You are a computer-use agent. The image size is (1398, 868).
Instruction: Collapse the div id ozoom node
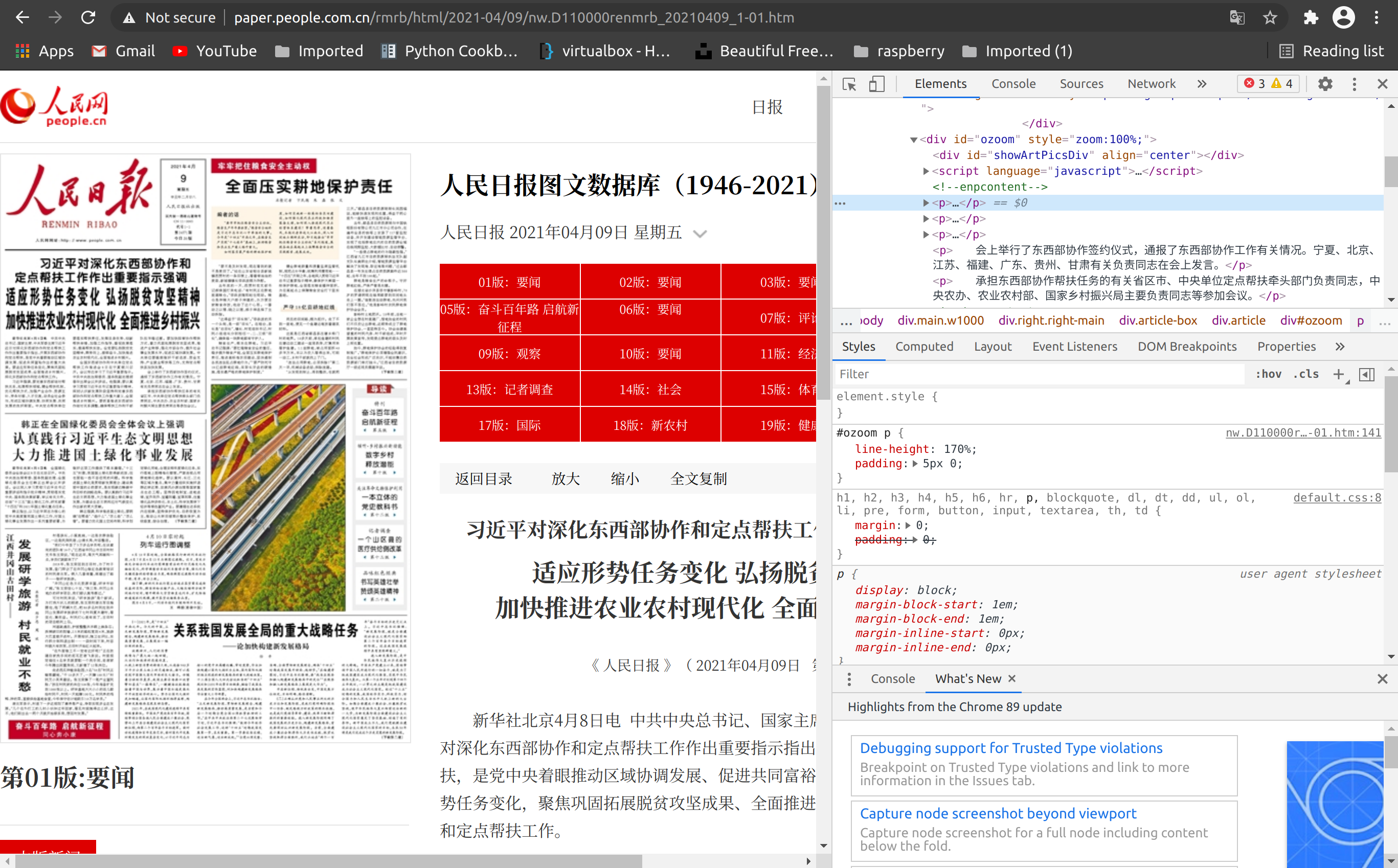[913, 140]
